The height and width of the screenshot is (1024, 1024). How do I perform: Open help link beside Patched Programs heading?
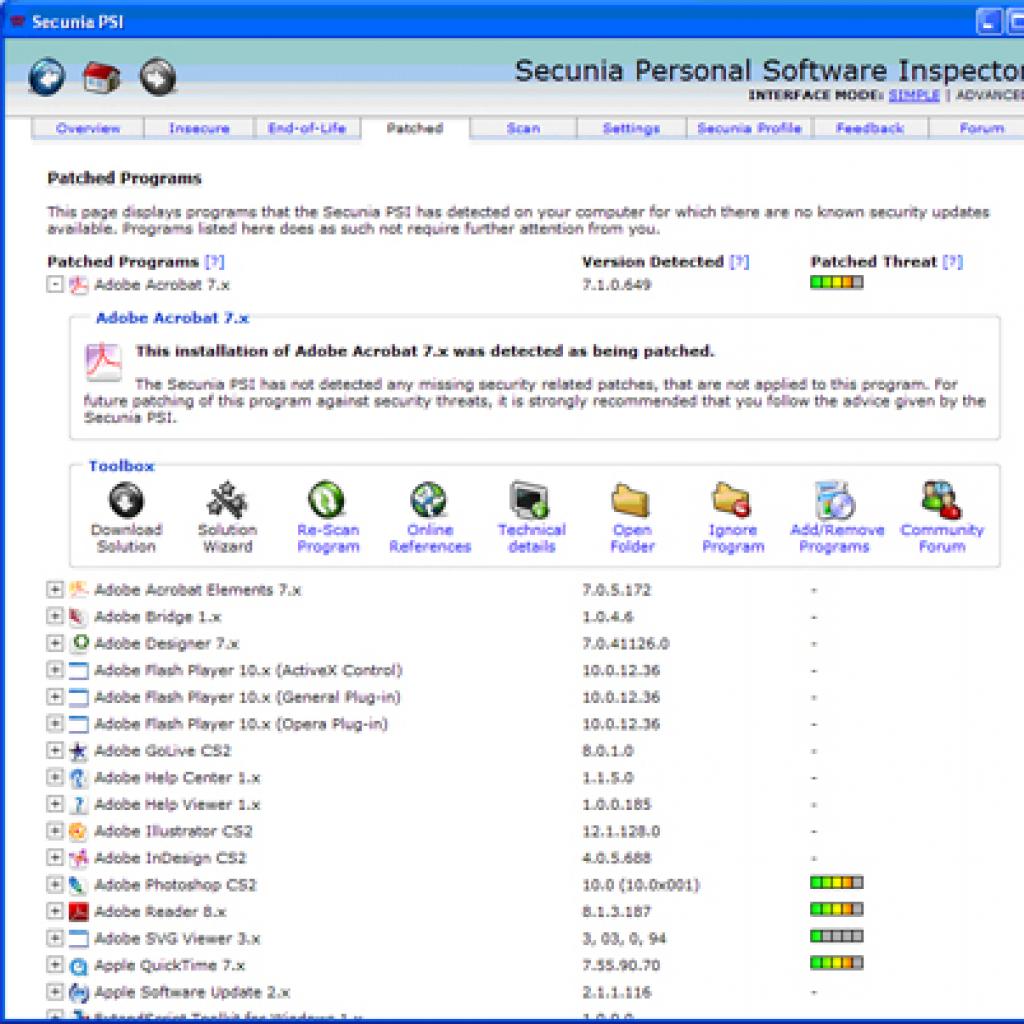(214, 262)
